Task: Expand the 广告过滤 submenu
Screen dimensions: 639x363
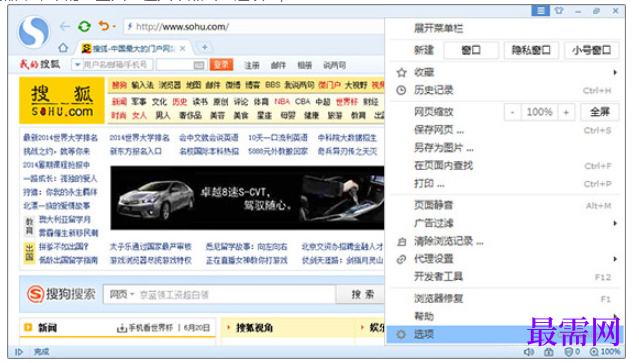Action: [x=615, y=223]
